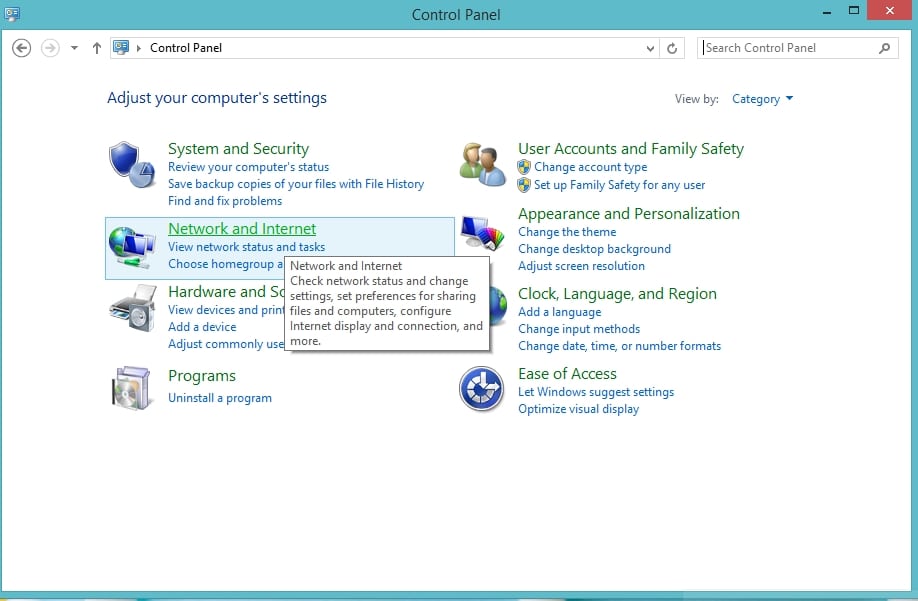
Task: Click the Network and Internet globe icon
Action: tap(132, 247)
